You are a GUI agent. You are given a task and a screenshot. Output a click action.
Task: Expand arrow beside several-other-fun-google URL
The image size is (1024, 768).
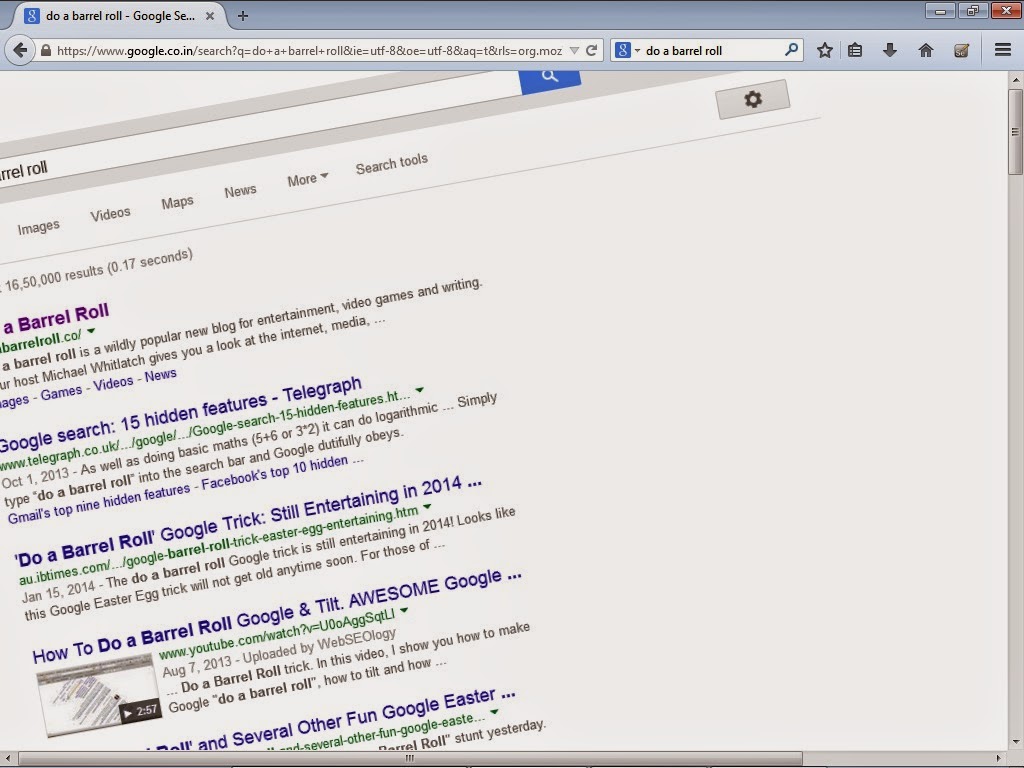click(x=494, y=712)
